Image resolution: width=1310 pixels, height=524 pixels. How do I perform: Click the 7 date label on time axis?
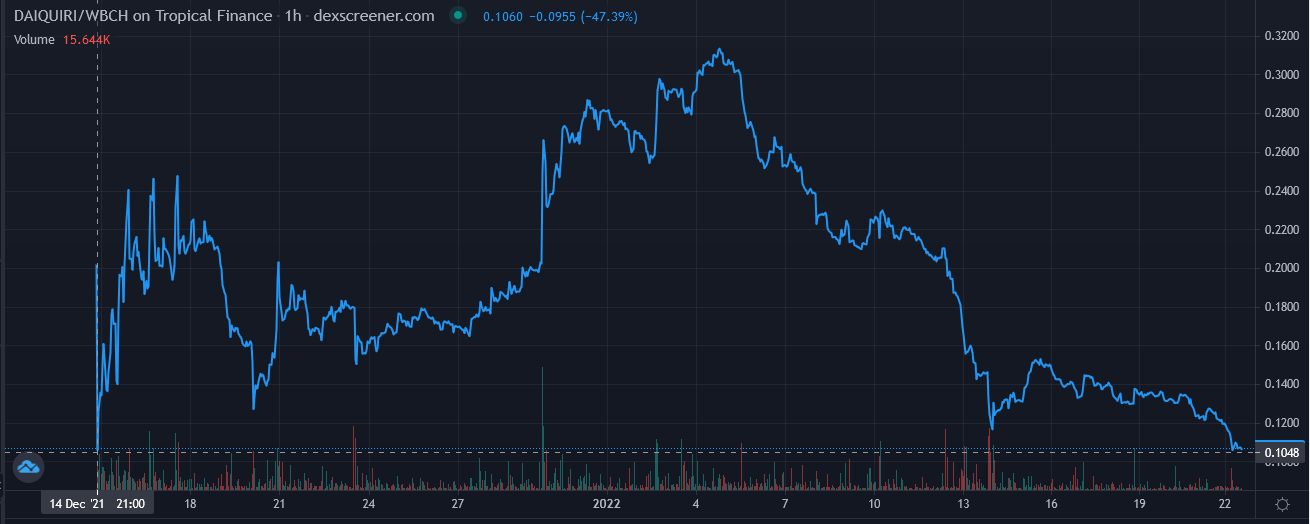click(x=785, y=504)
